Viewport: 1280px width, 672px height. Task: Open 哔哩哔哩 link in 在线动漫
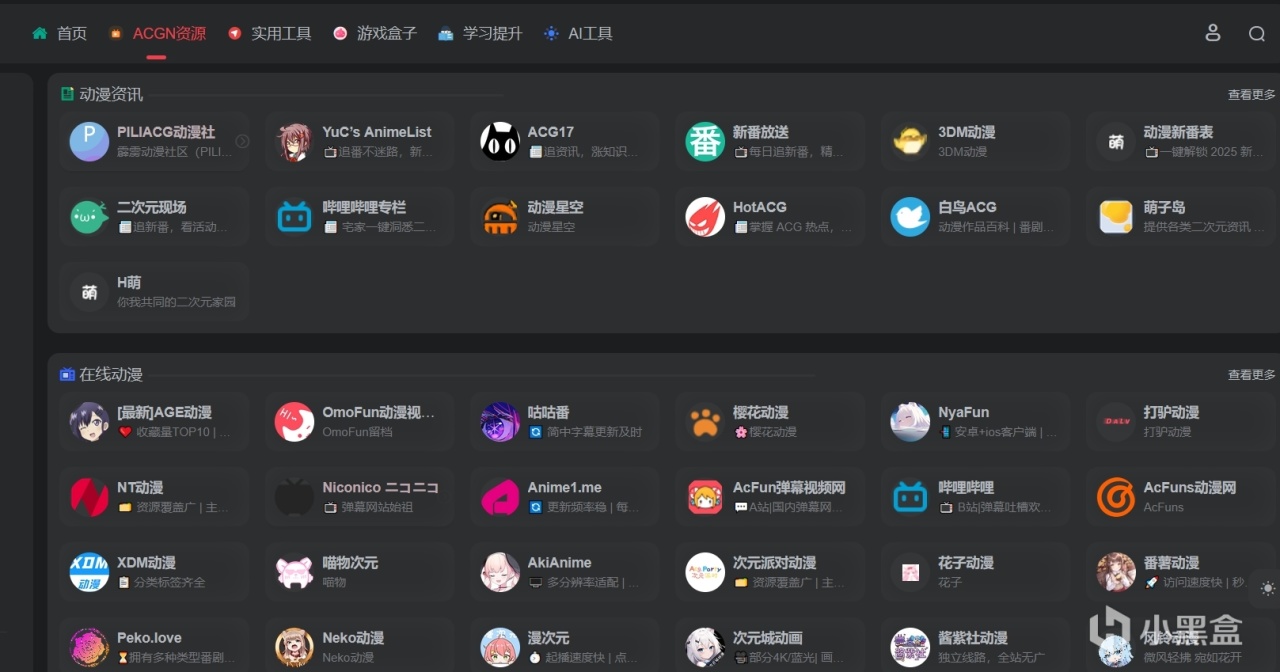[966, 488]
